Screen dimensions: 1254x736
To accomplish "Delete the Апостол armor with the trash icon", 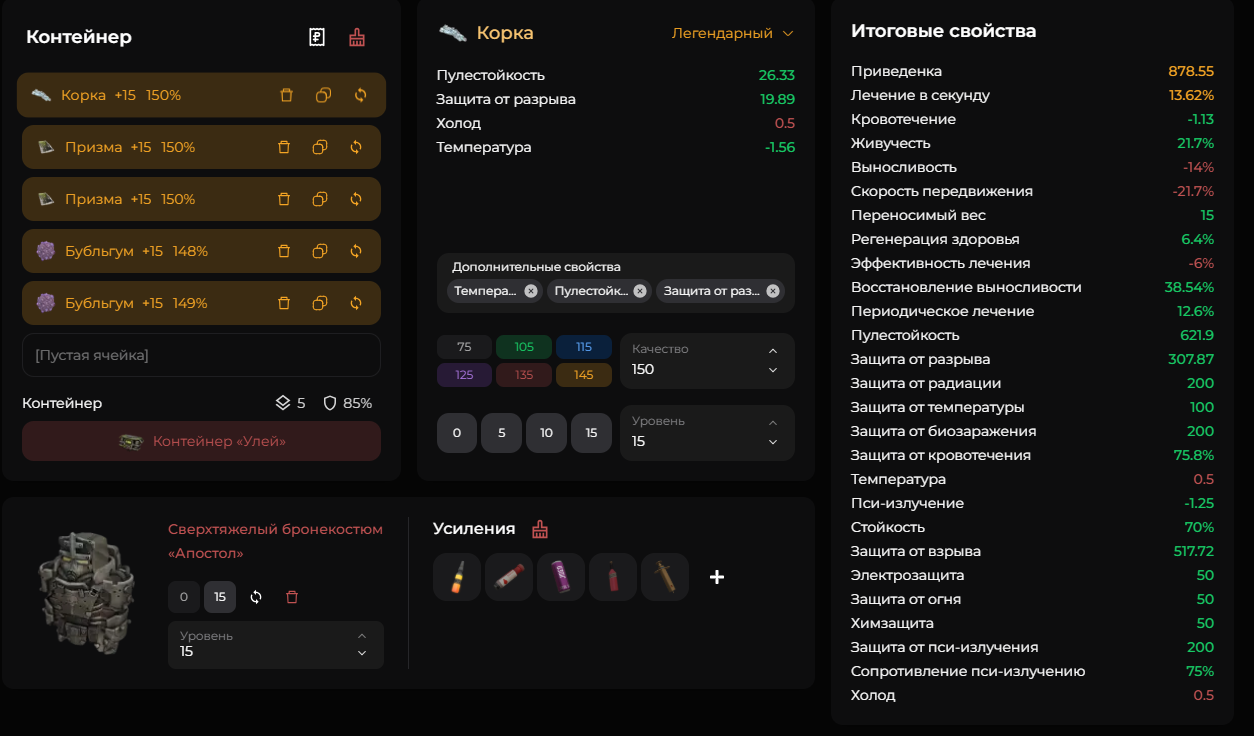I will coord(292,597).
